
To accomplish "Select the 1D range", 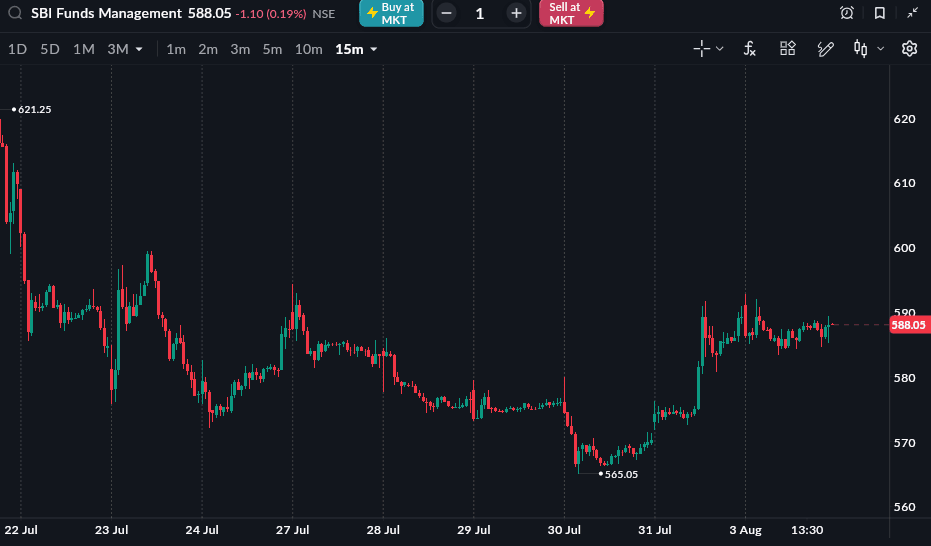I will (x=17, y=49).
